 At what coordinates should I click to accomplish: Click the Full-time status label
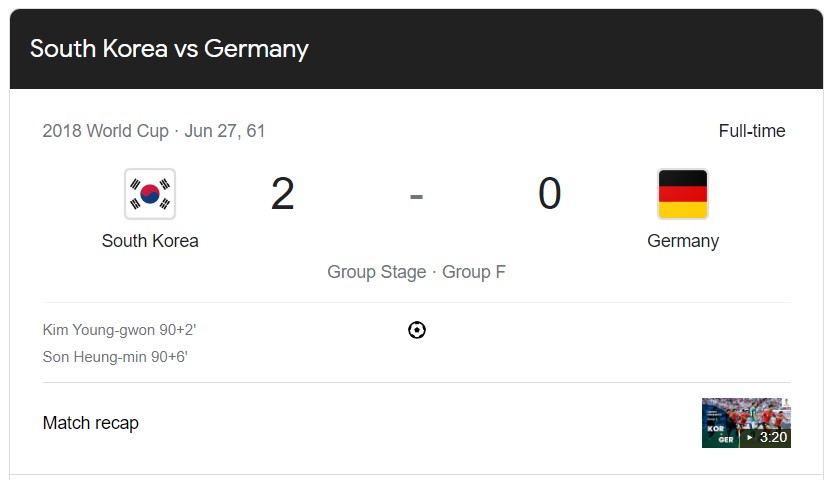tap(752, 131)
